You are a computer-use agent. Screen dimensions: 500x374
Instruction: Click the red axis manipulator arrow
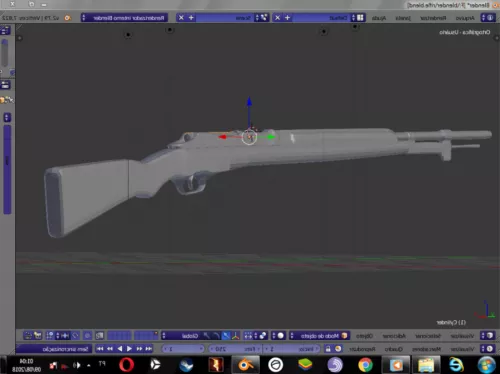(x=223, y=137)
